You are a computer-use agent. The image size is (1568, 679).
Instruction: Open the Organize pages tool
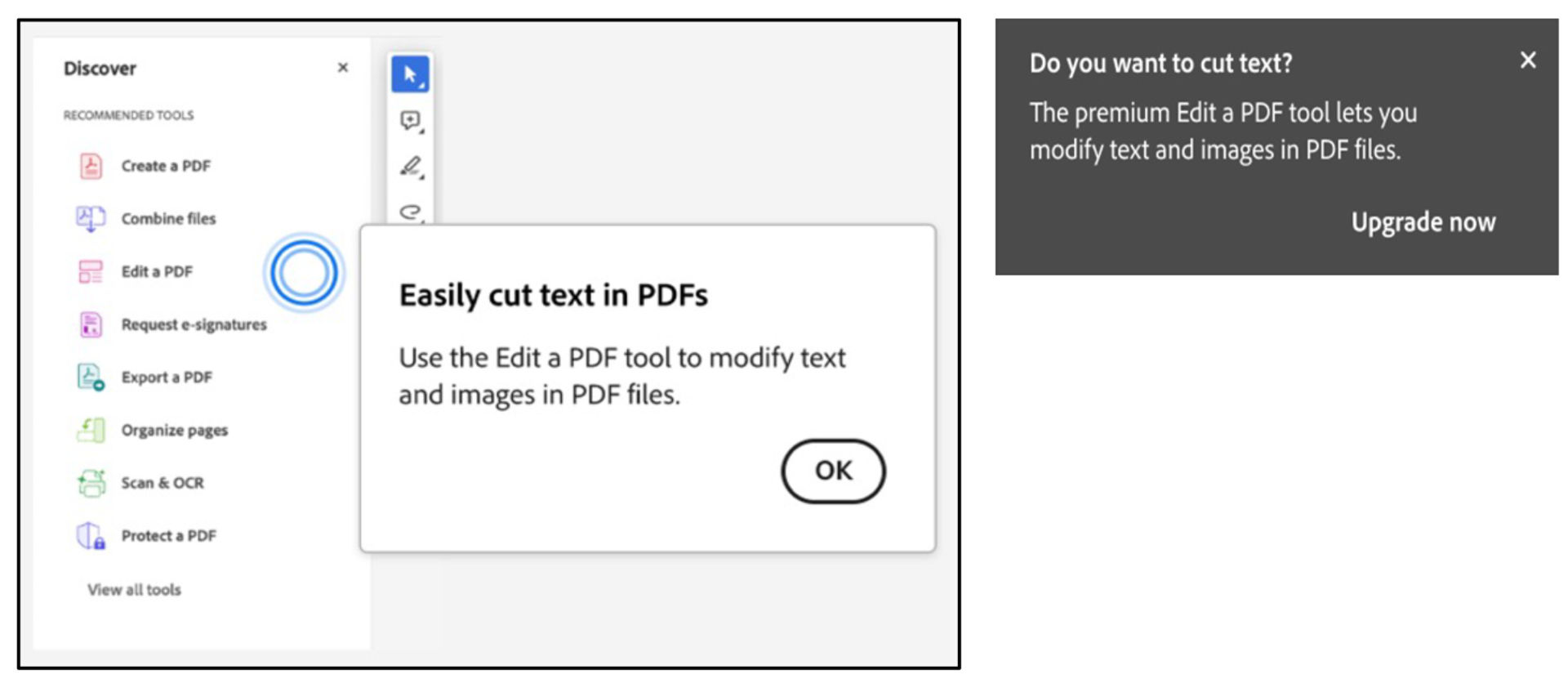(174, 430)
